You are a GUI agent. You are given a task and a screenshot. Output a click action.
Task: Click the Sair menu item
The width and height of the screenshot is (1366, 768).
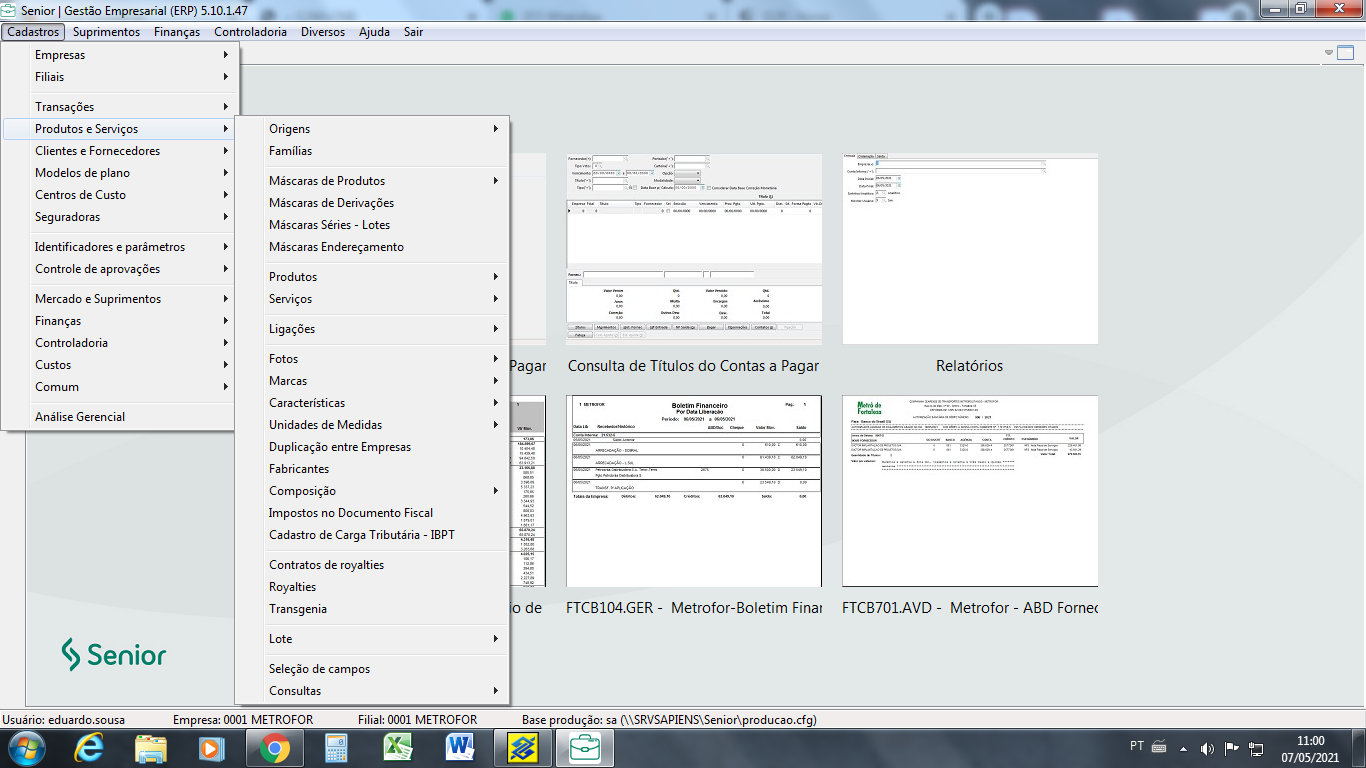(413, 32)
